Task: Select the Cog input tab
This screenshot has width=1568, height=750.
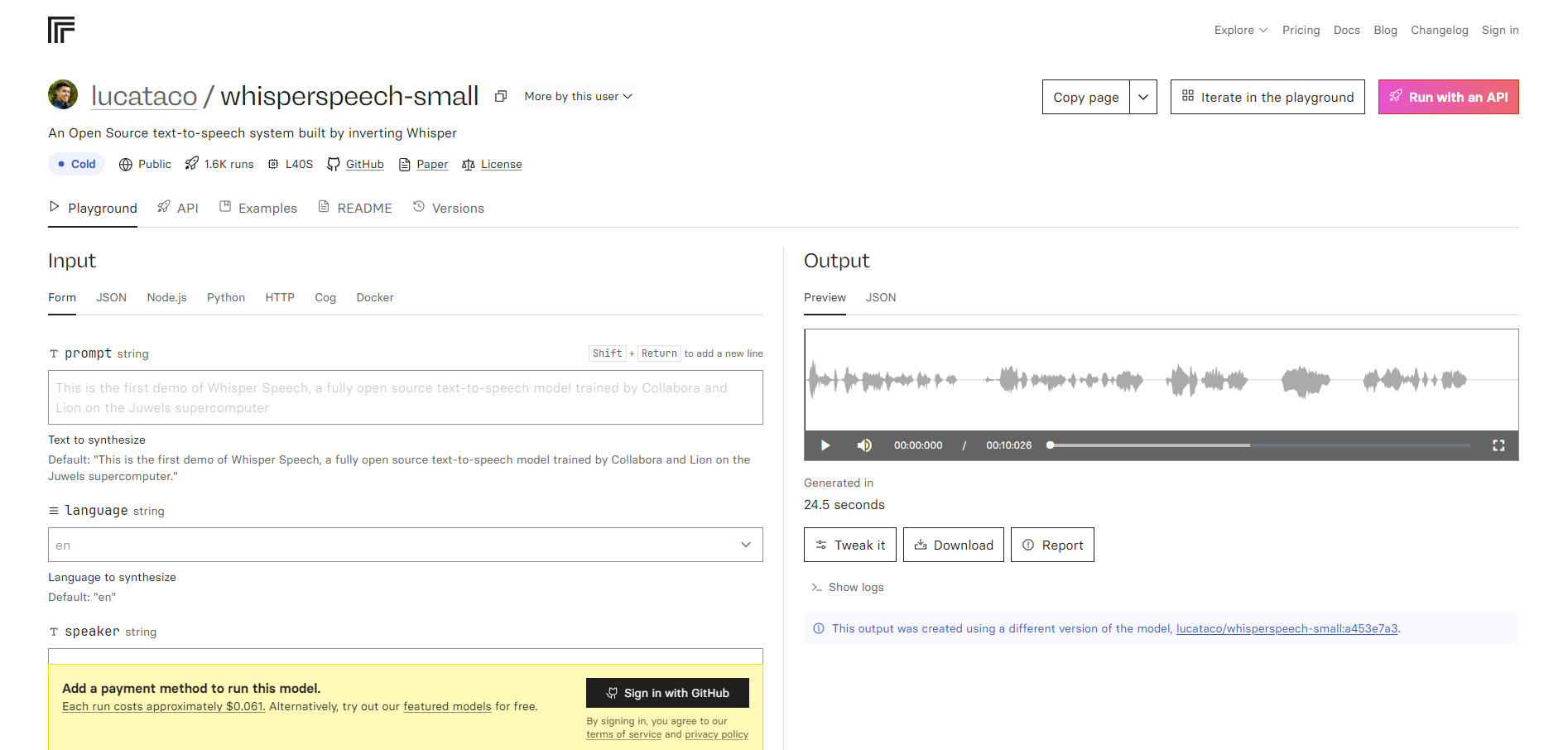Action: pyautogui.click(x=325, y=297)
